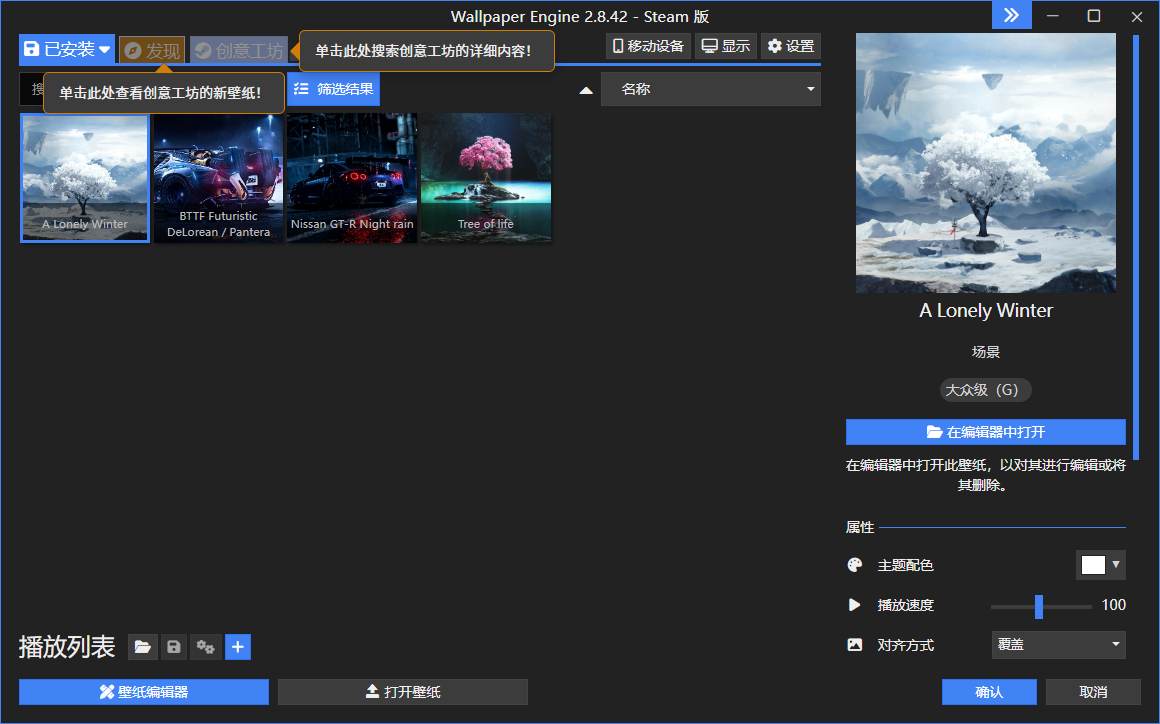Open 设置 settings
Image resolution: width=1160 pixels, height=724 pixels.
pos(791,46)
